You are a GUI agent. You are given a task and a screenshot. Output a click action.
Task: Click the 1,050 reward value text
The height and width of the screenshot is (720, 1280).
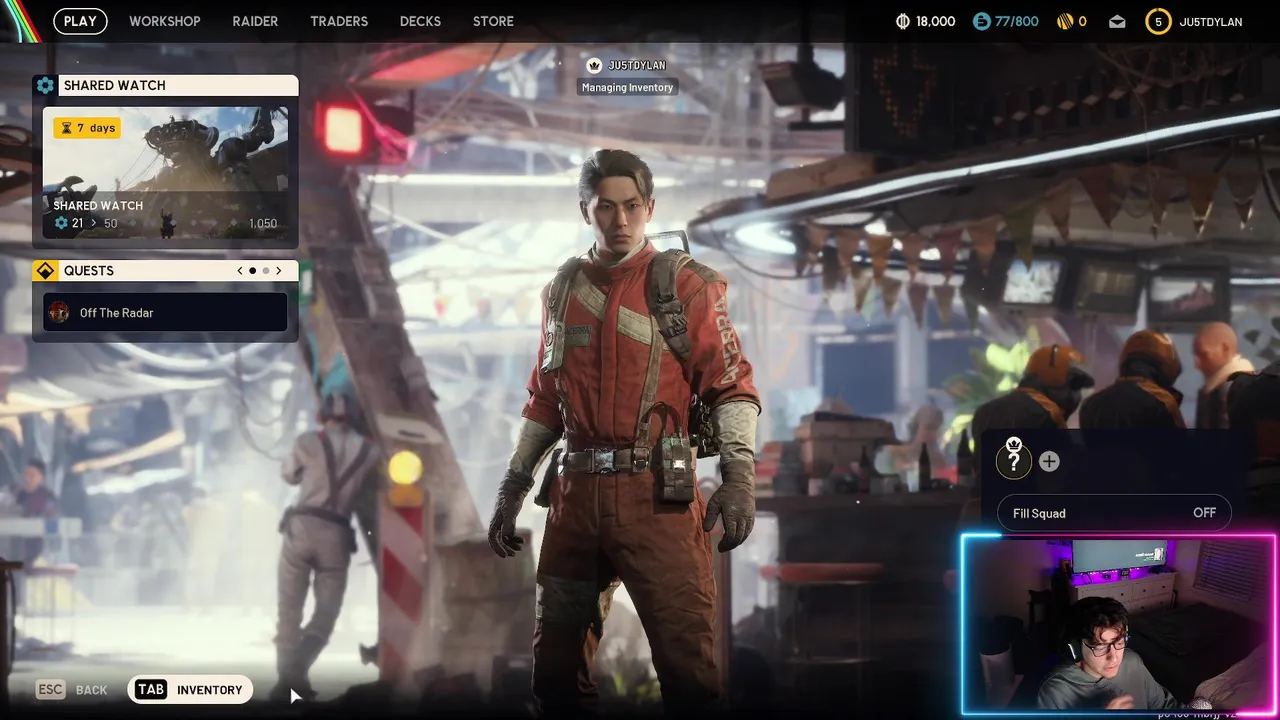(263, 224)
